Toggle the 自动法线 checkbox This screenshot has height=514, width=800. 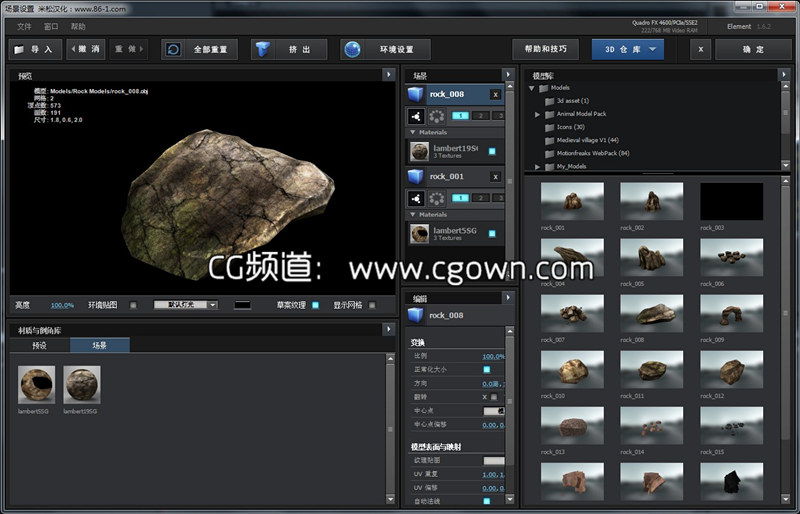tap(487, 501)
